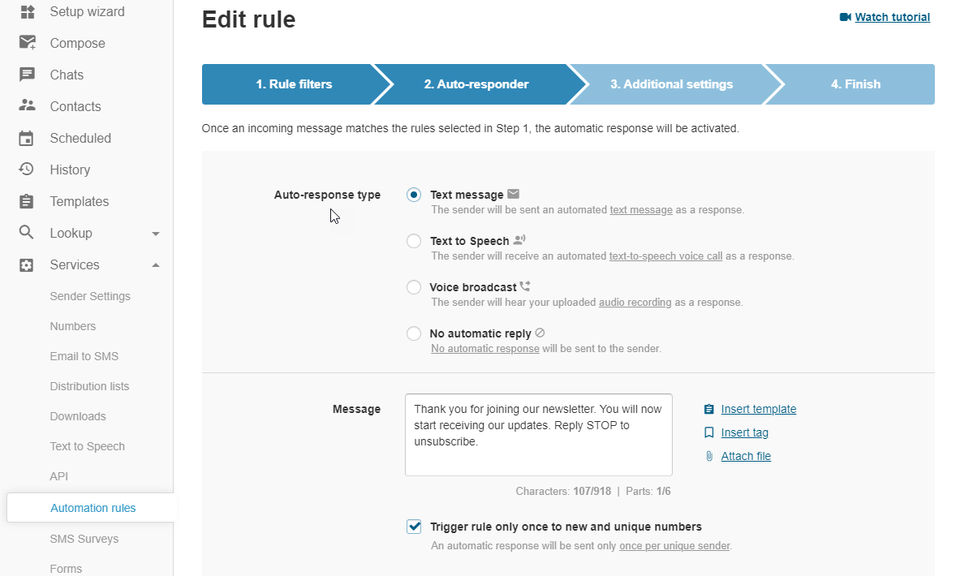Screen dimensions: 960x576
Task: Click the Scheduled calendar icon
Action: tap(28, 138)
